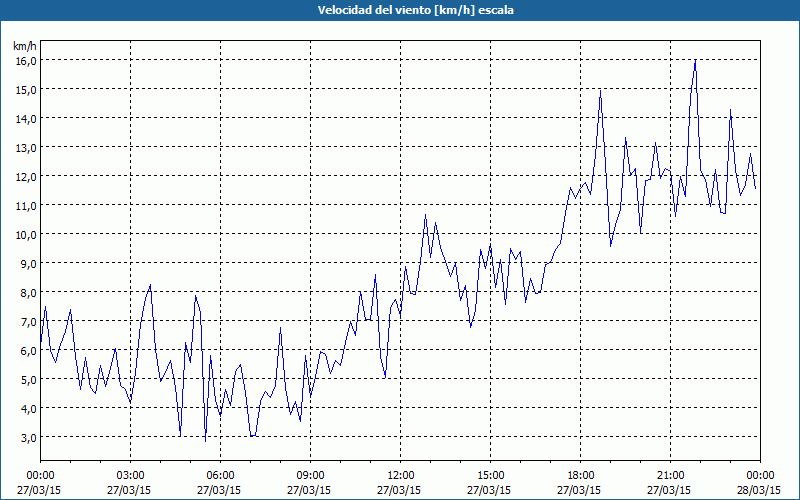Click the 09:00 time label on x-axis
This screenshot has width=800, height=500.
click(x=310, y=476)
